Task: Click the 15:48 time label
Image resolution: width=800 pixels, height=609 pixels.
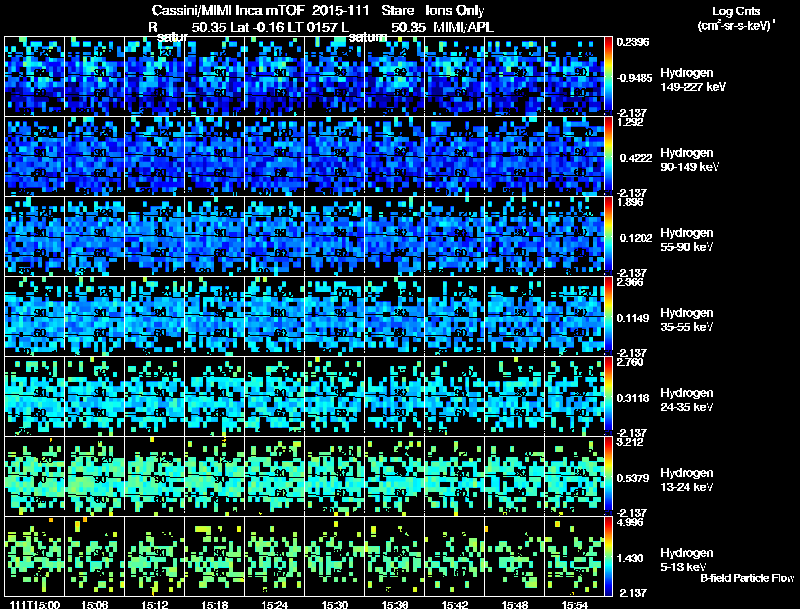Action: (515, 605)
